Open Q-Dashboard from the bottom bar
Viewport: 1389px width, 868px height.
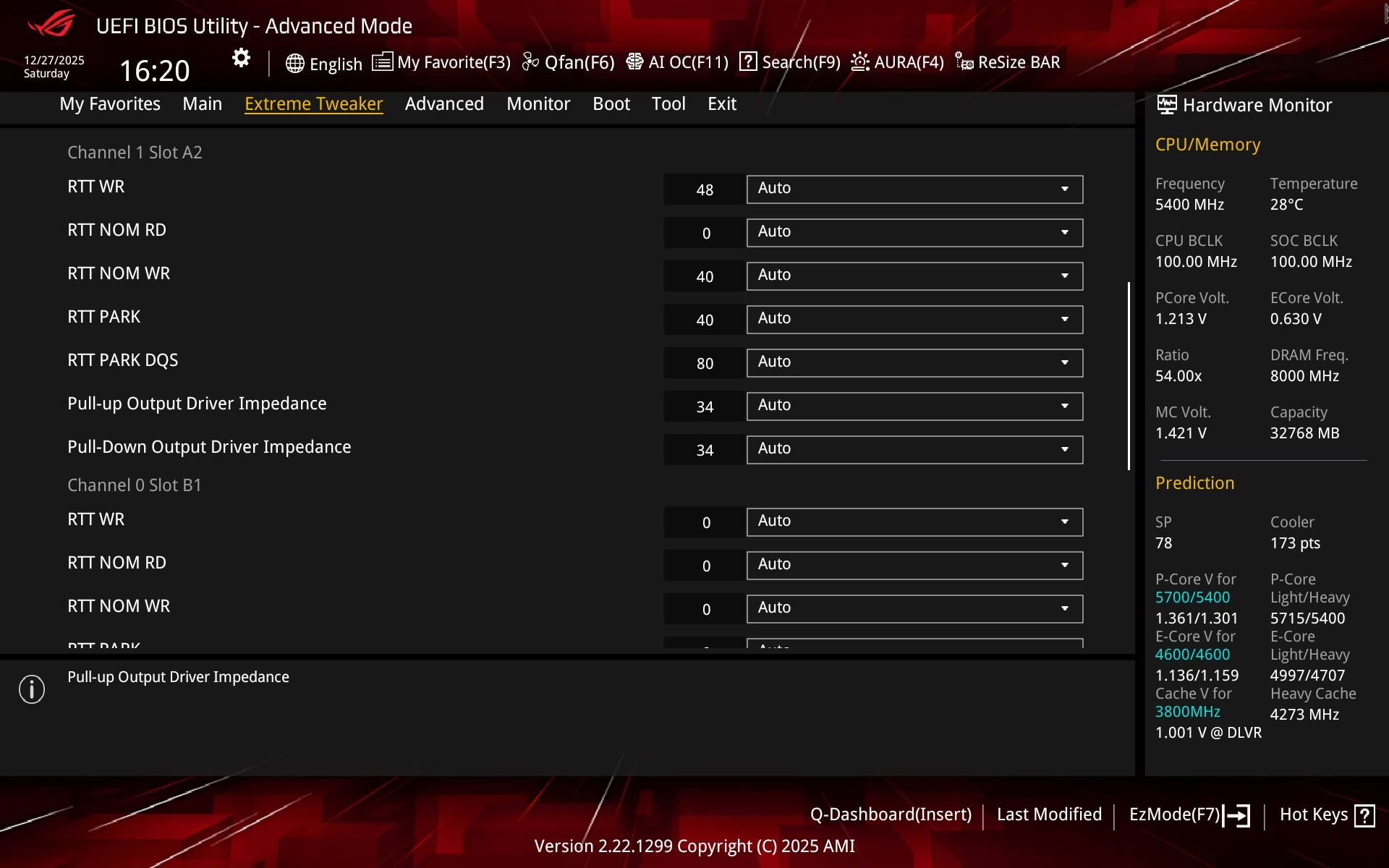tap(891, 814)
